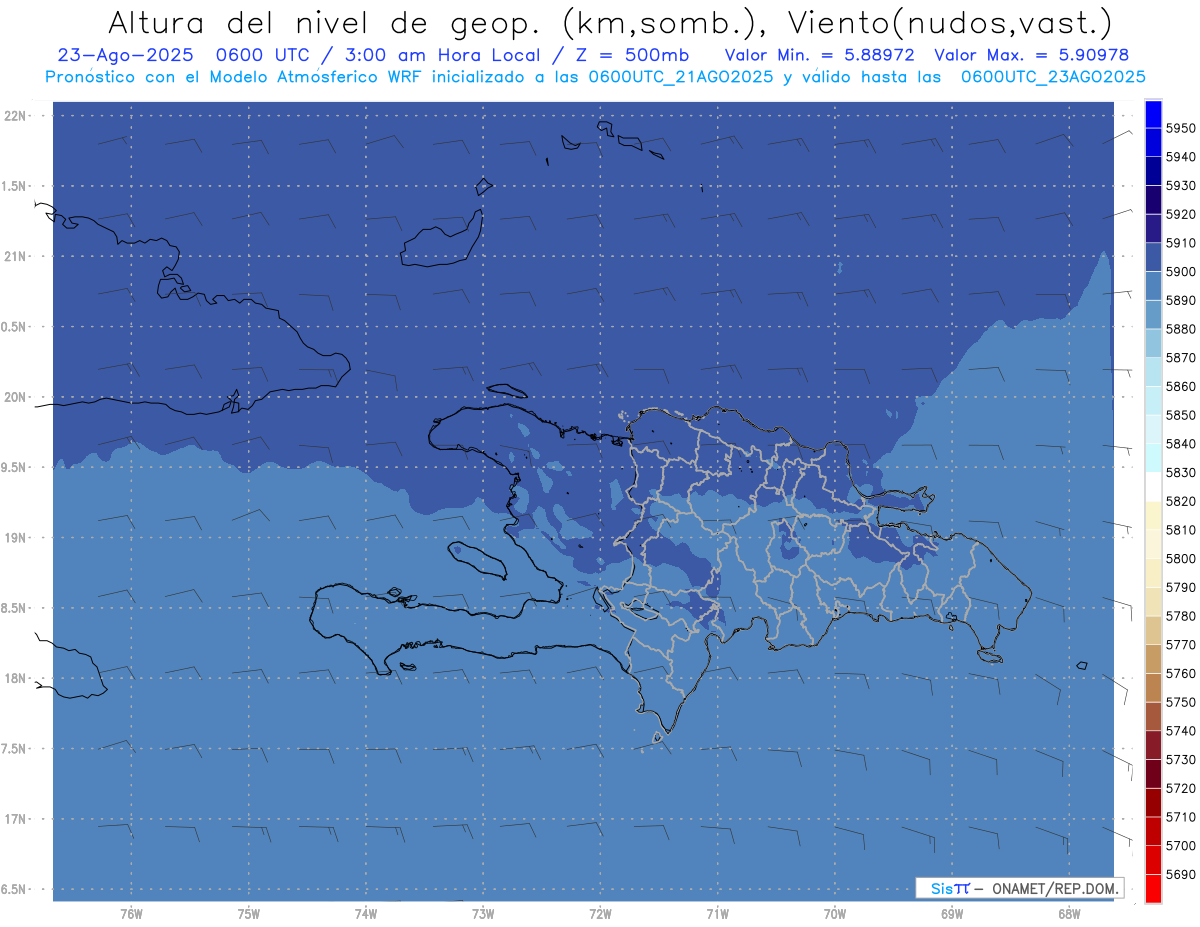This screenshot has width=1200, height=927.
Task: Click the '22N' latitude label
Action: tap(16, 115)
